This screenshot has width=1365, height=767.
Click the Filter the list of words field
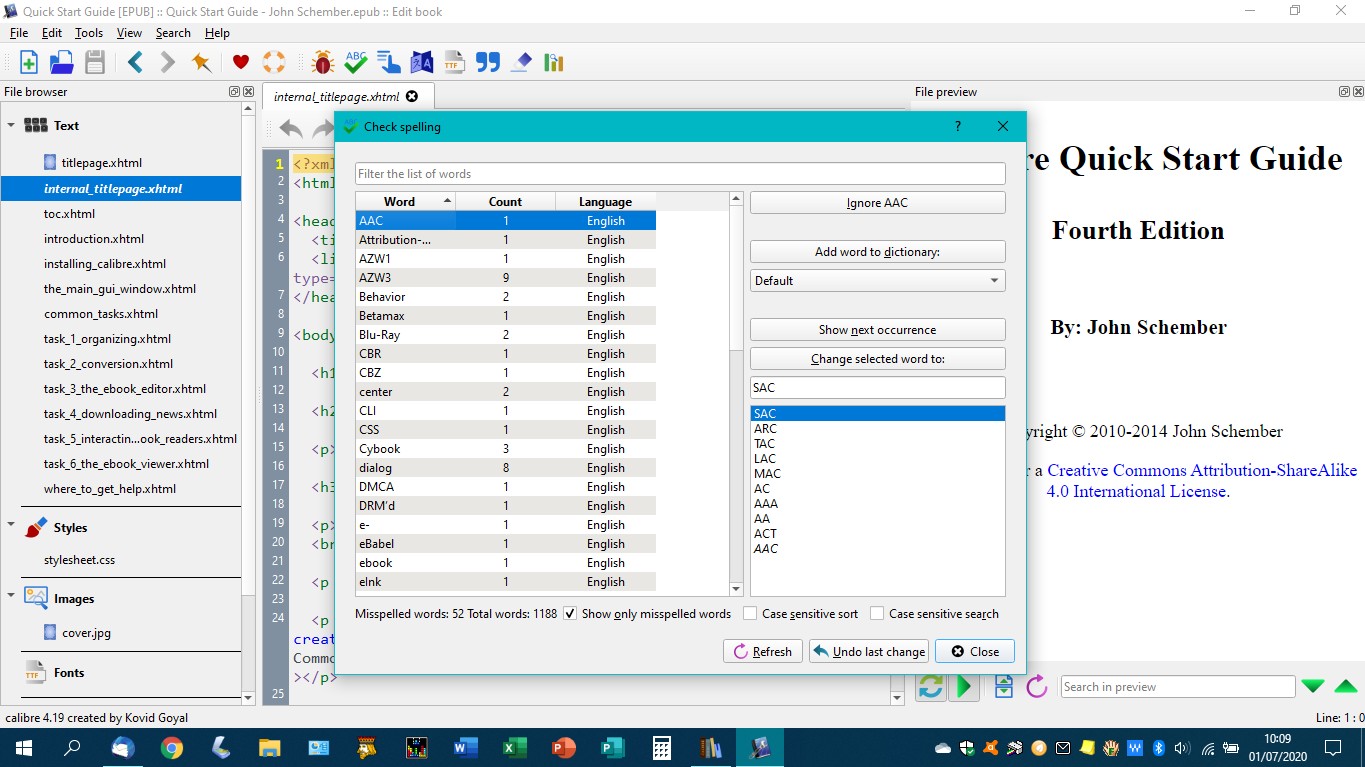tap(680, 174)
